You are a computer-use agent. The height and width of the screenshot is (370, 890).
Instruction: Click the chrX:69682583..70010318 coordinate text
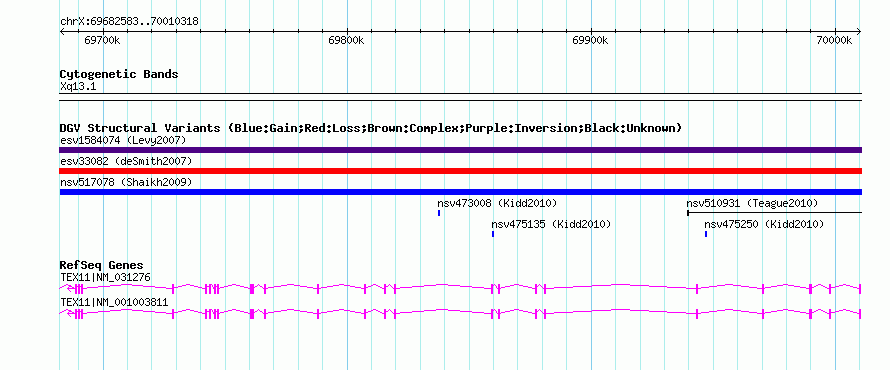tap(129, 22)
